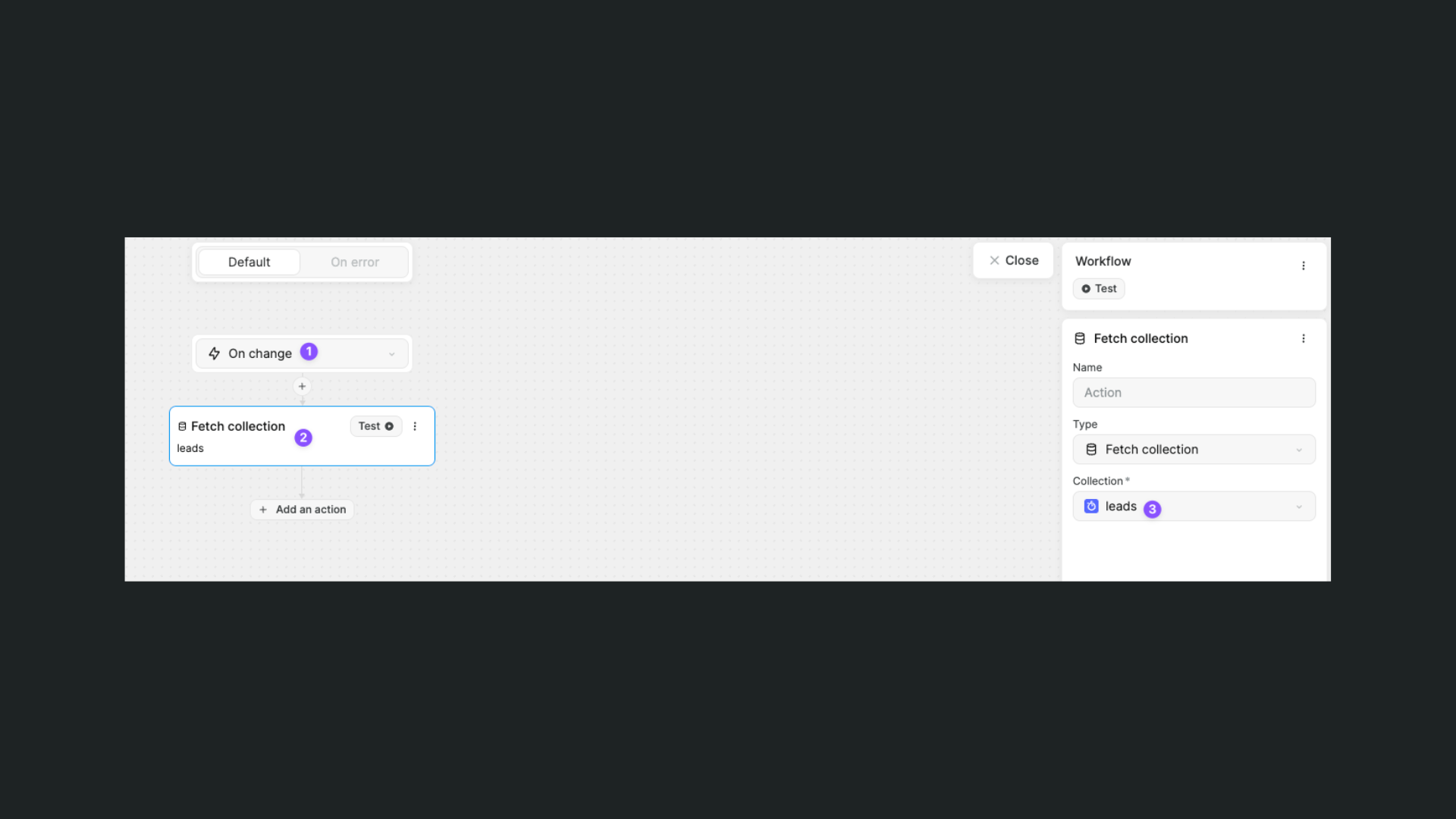The height and width of the screenshot is (819, 1456).
Task: Click the stopwatch icon beside leads in Collection field
Action: [1091, 506]
